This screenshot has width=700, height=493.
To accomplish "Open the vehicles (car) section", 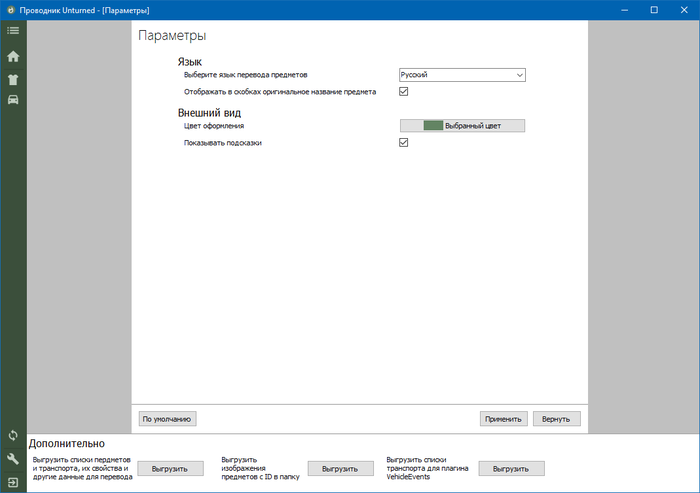I will 13,99.
